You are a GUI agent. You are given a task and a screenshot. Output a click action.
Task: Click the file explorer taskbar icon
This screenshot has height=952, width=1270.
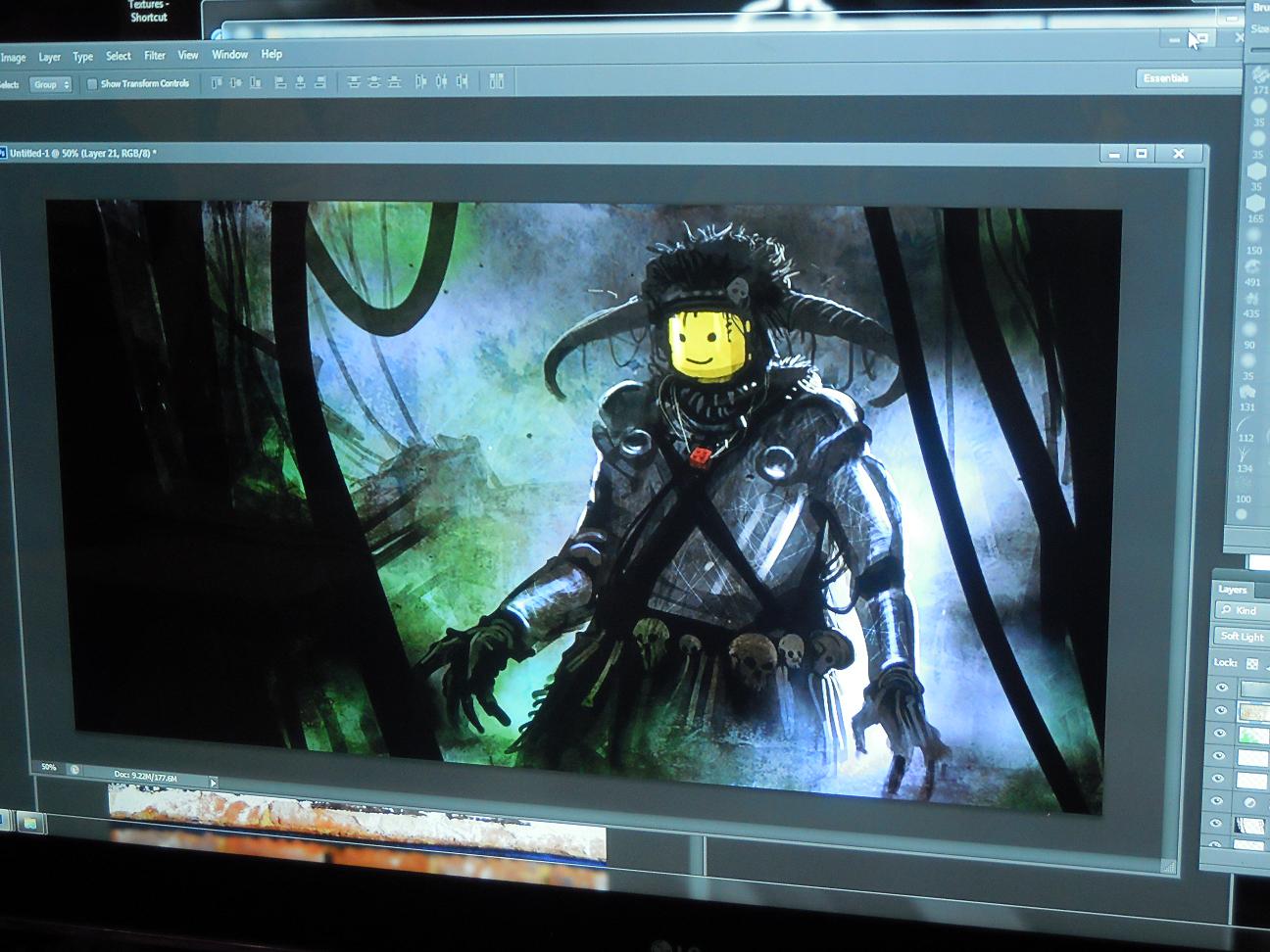pyautogui.click(x=30, y=823)
